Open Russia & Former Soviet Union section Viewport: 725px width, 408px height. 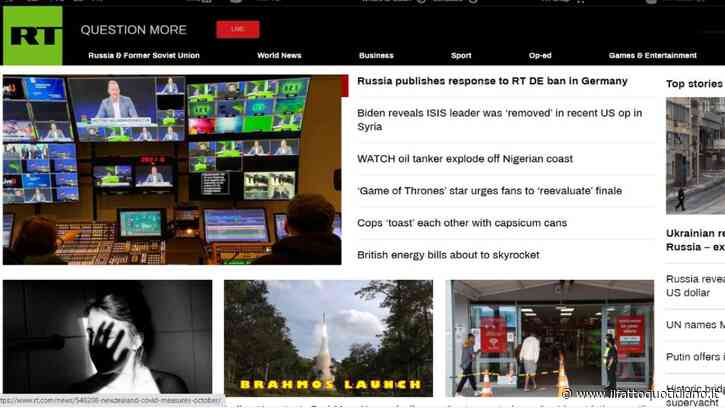point(144,56)
